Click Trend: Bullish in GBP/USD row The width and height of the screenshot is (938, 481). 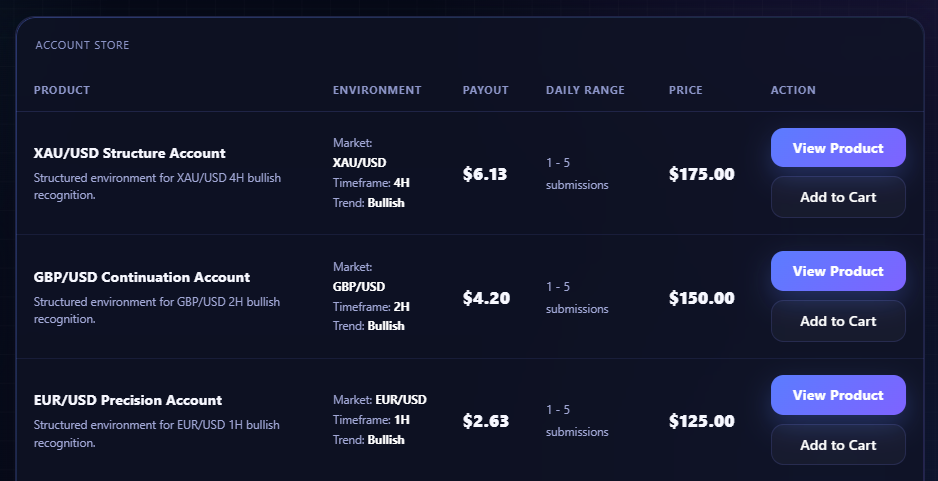pyautogui.click(x=368, y=326)
